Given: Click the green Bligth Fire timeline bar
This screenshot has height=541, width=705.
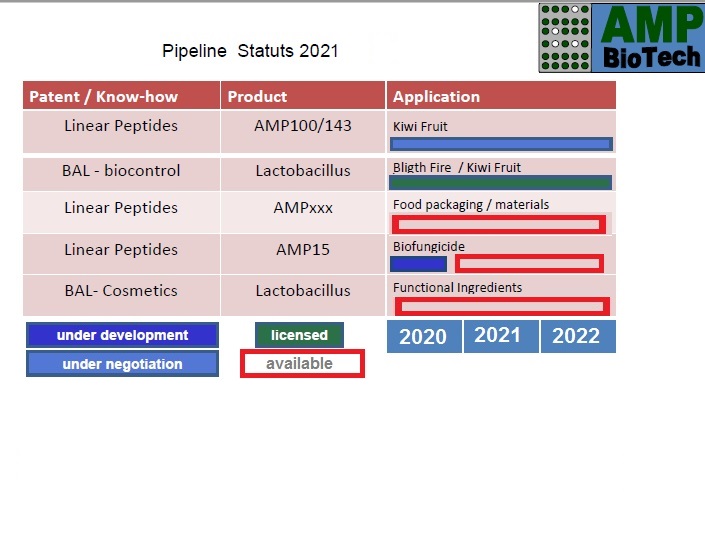Looking at the screenshot, I should pyautogui.click(x=500, y=182).
